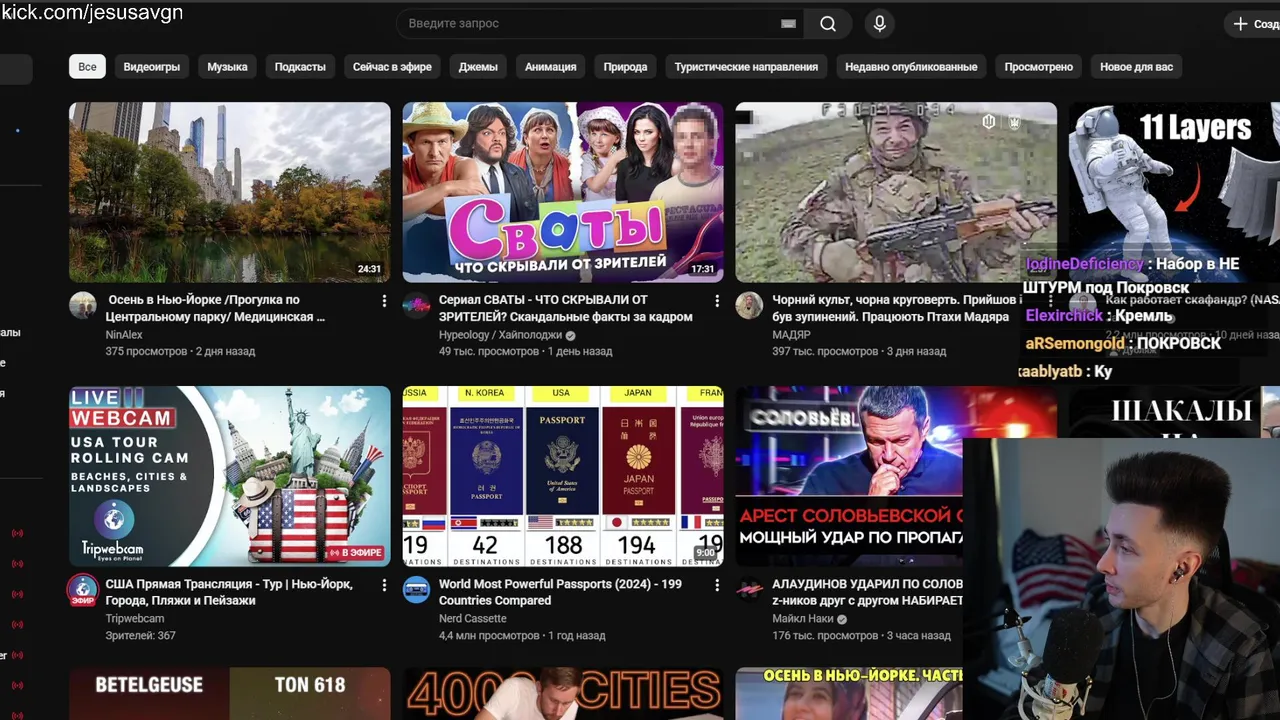
Task: Open title АЛАУДИНОВ УДАРИЛ ПО СОЛОВ
Action: 867,592
